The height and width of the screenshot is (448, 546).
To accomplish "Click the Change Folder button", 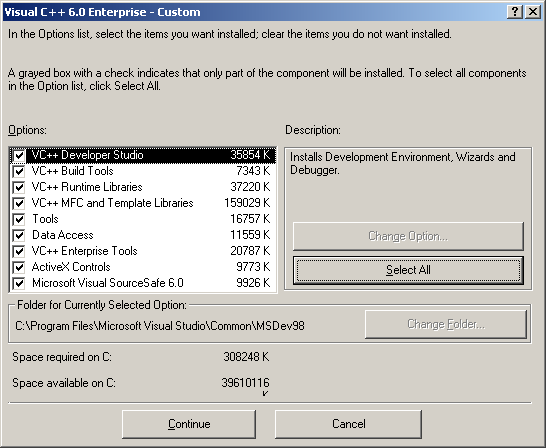I will point(446,324).
